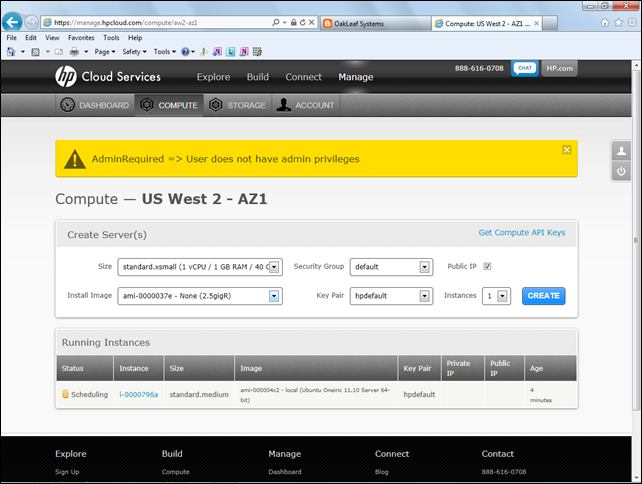
Task: Switch to the OakLeaf Systems tab
Action: click(375, 23)
